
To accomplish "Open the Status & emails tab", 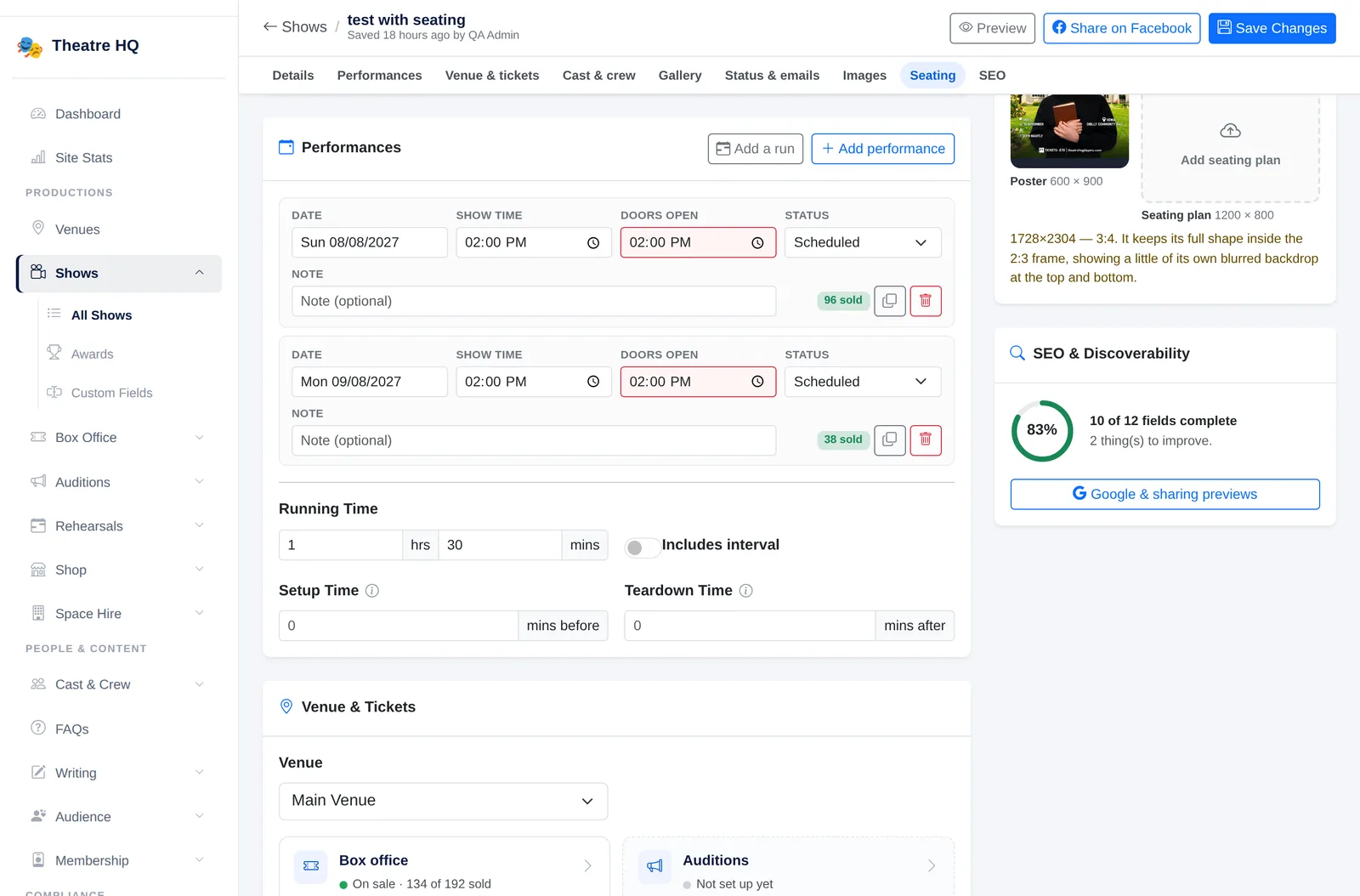I will coord(772,76).
